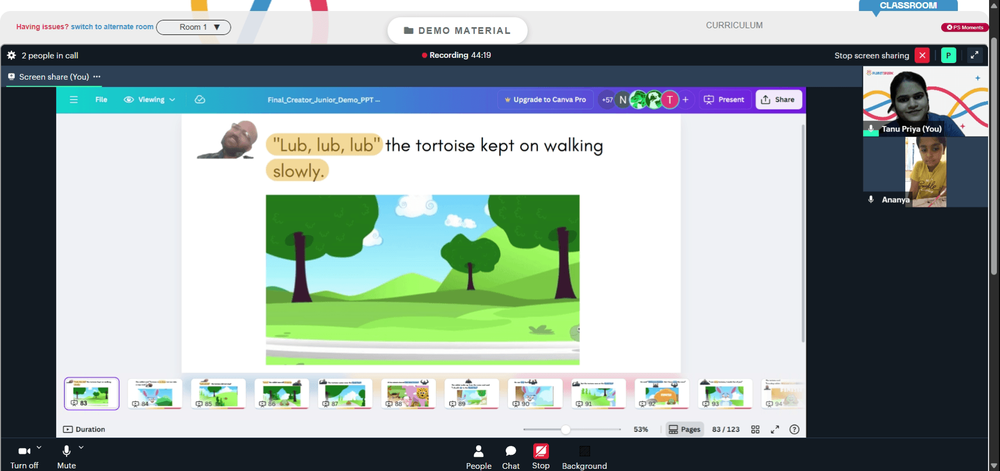Click Ananya's video tile
The image size is (1000, 471).
tap(925, 172)
